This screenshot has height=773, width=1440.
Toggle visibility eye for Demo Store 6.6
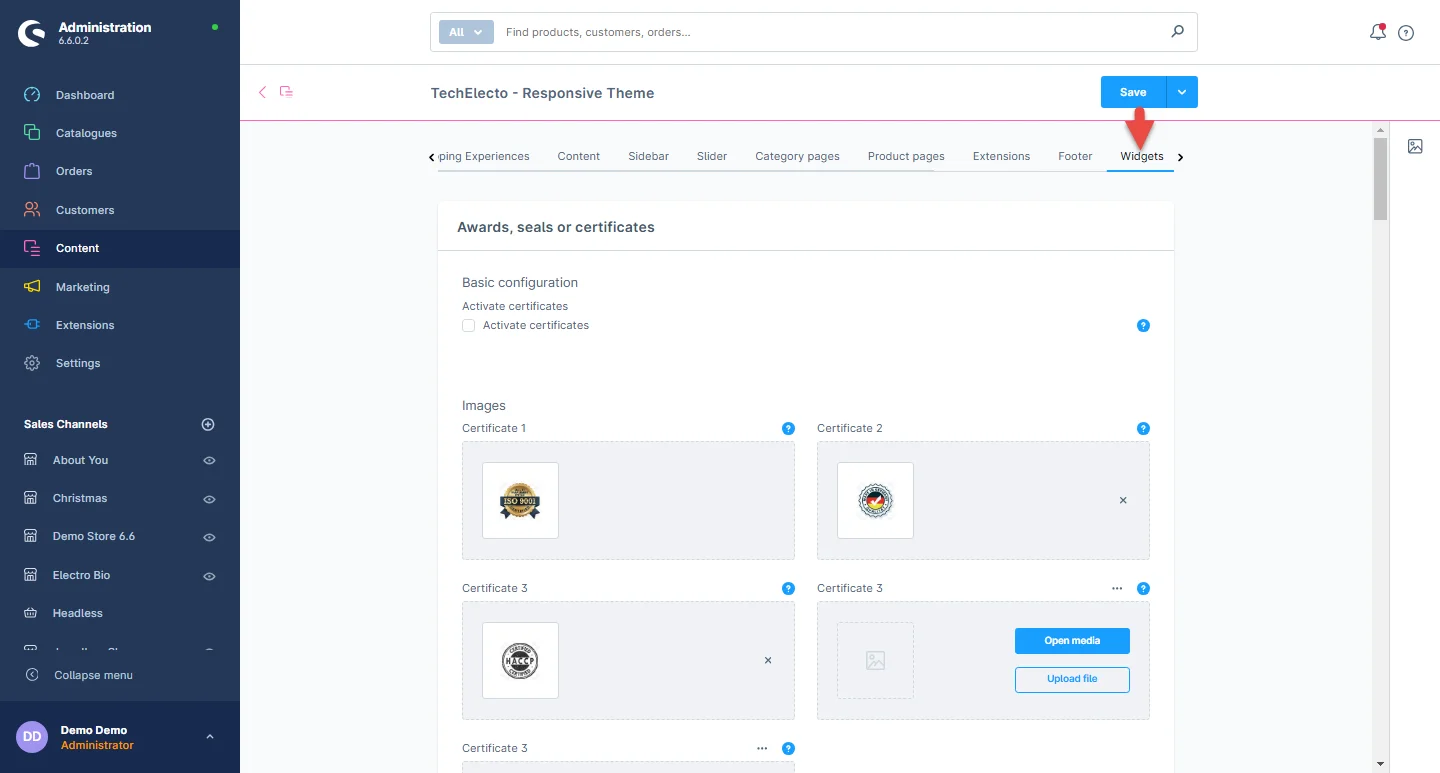point(209,537)
